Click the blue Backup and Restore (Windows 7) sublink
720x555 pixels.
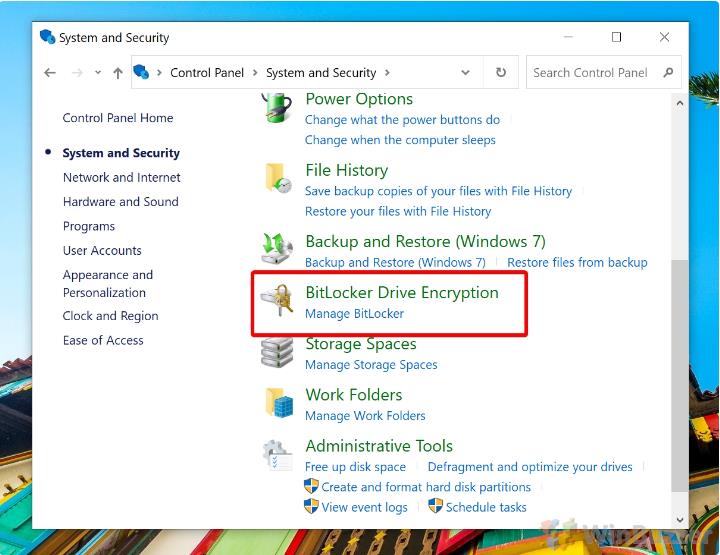pos(395,263)
